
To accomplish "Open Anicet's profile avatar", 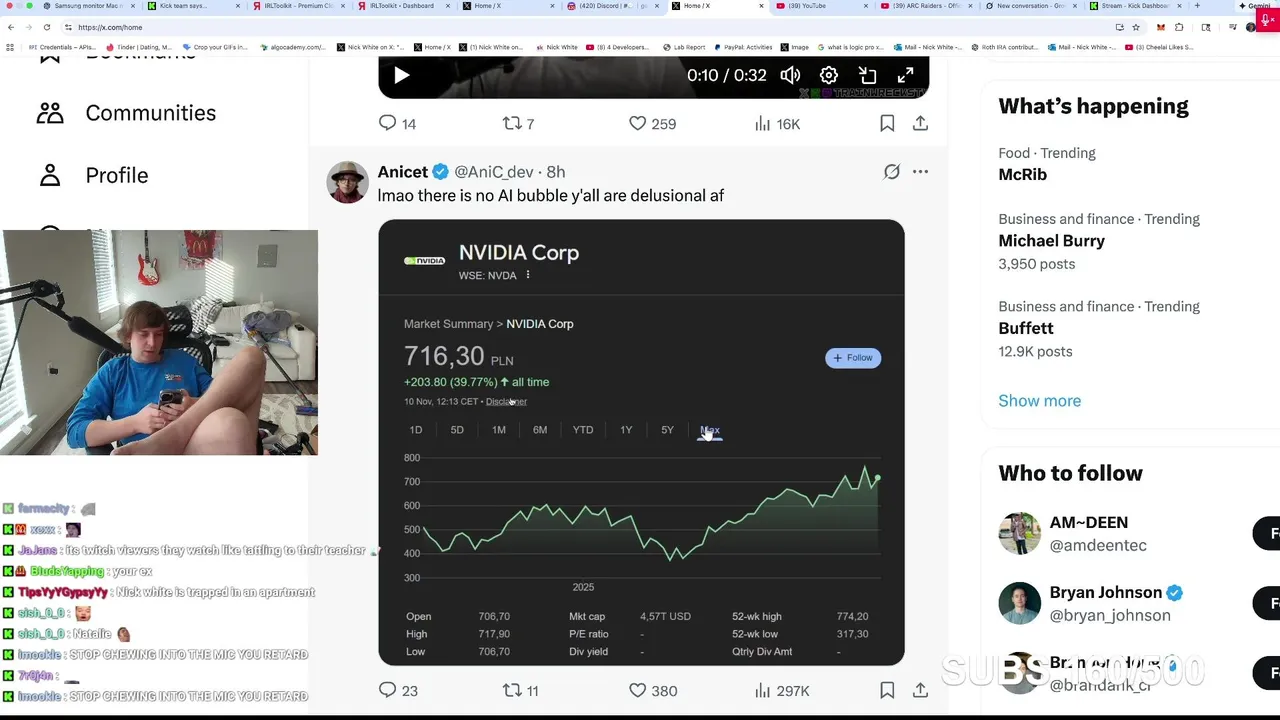I will pos(347,182).
